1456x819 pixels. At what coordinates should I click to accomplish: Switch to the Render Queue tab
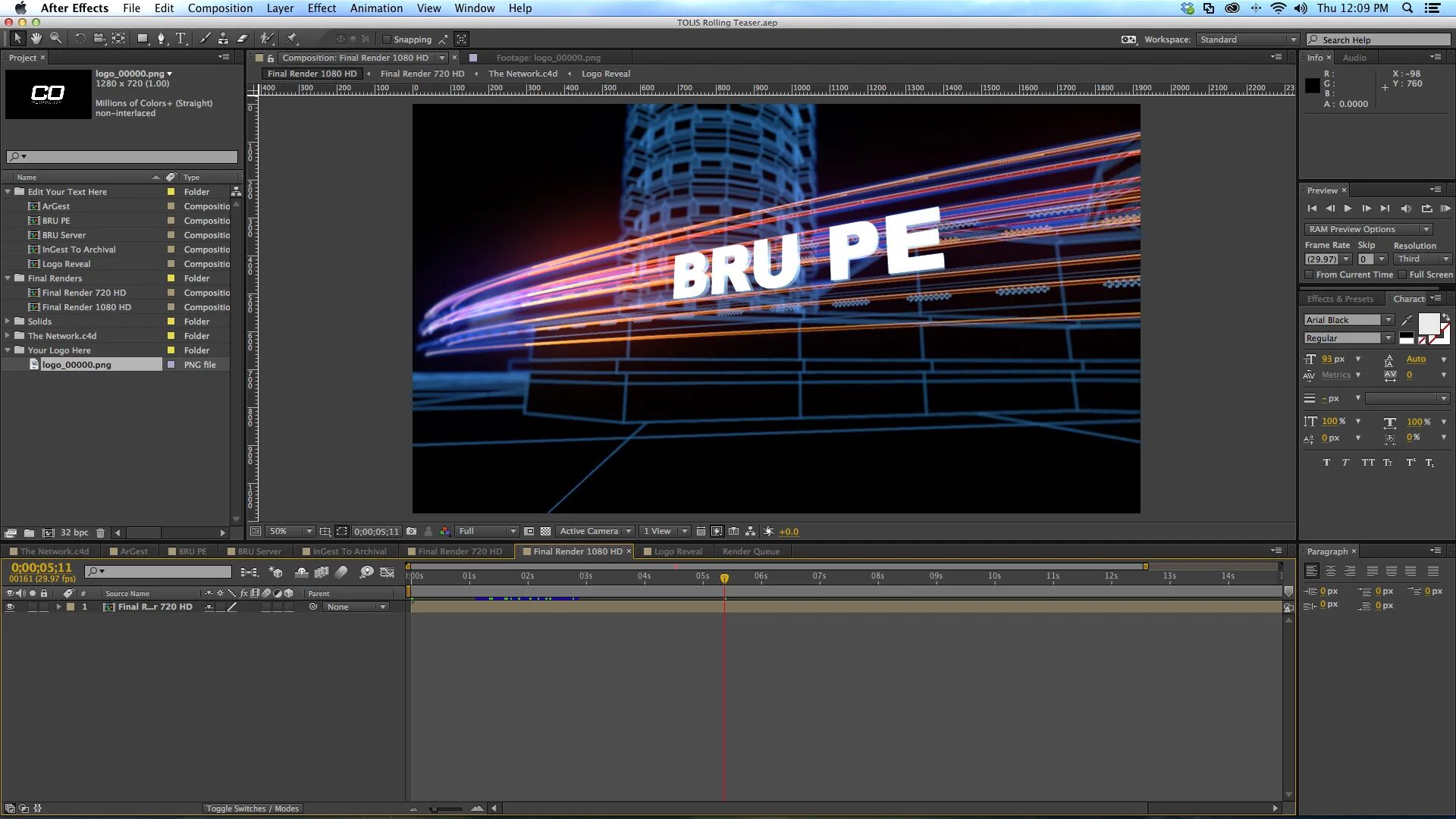[x=751, y=551]
